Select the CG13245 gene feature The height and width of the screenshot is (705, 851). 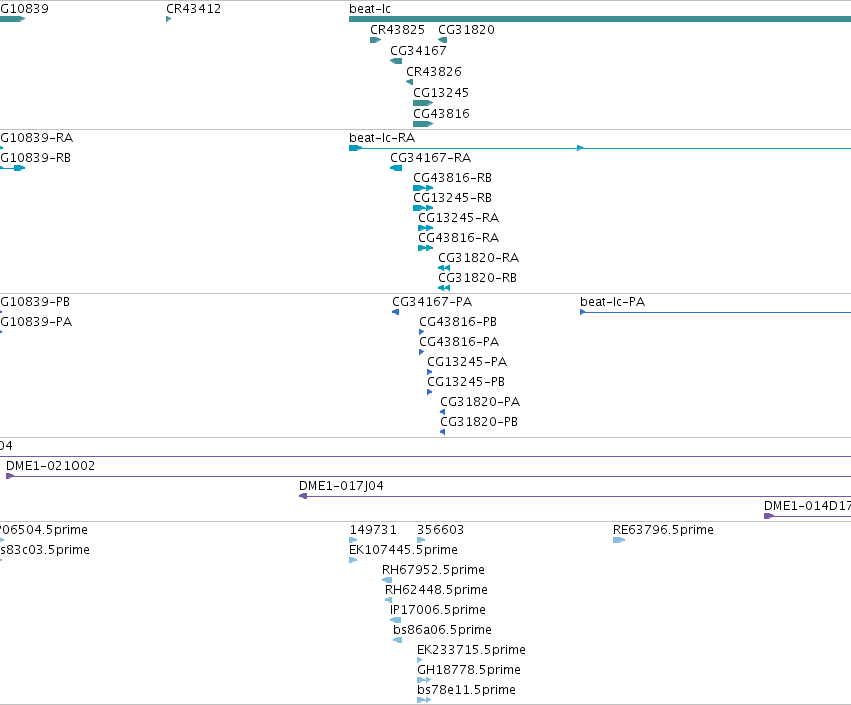coord(423,103)
